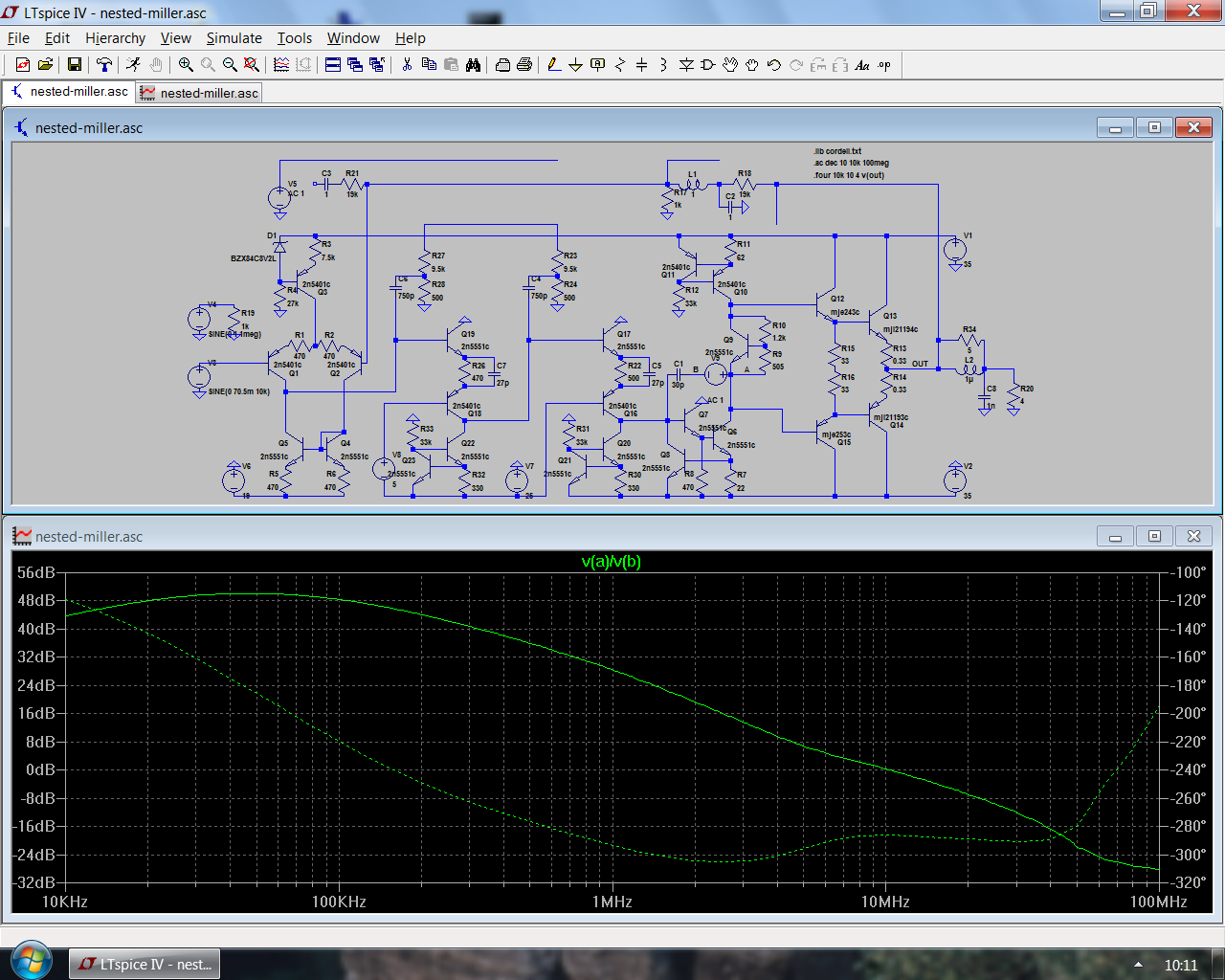
Task: Open the Edit menu
Action: (x=57, y=38)
